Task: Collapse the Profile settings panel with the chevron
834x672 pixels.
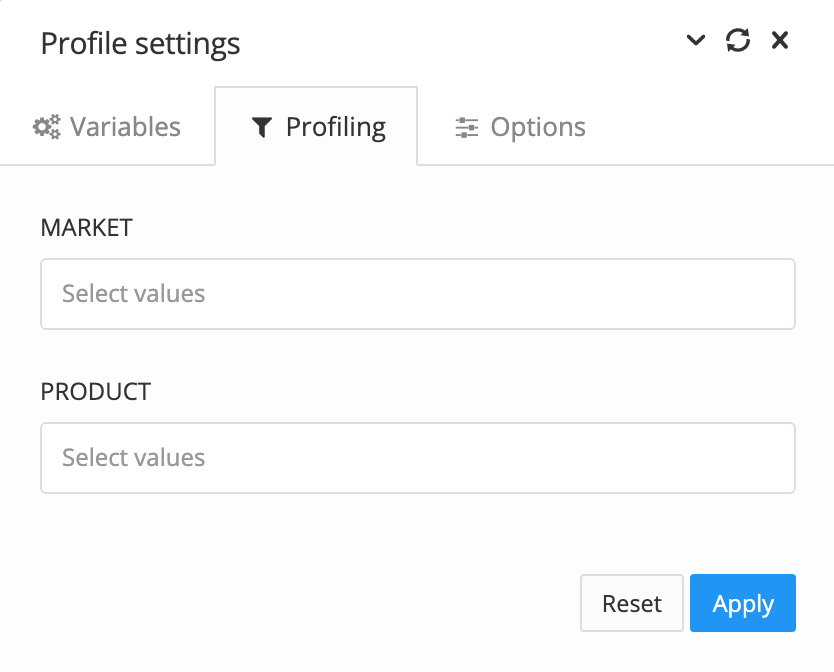Action: (x=696, y=41)
